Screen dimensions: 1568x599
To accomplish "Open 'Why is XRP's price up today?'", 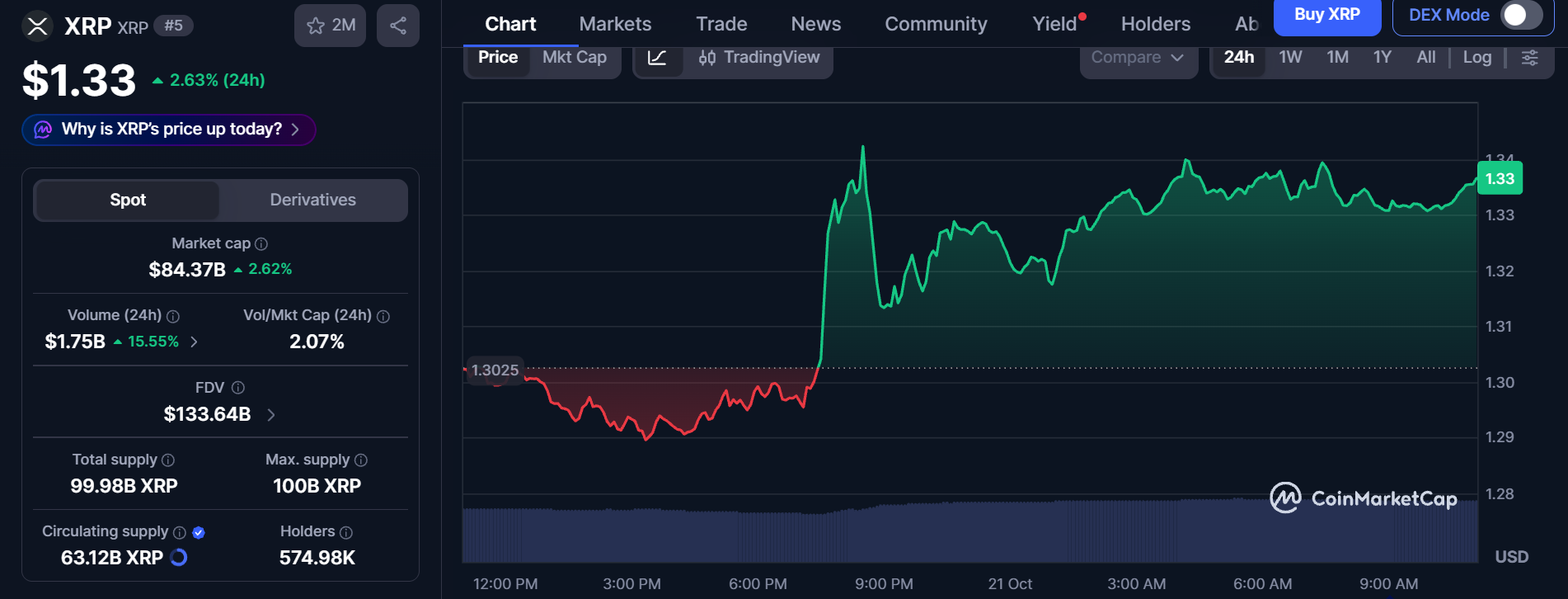I will click(169, 130).
